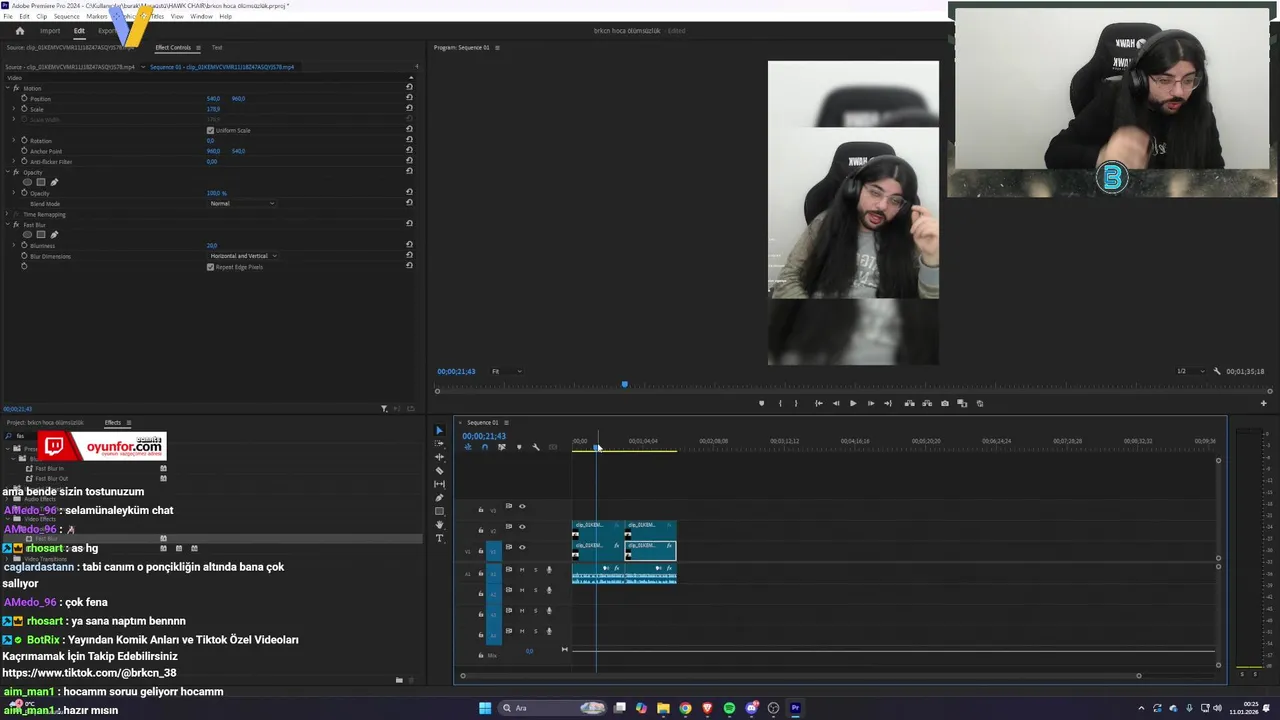Image resolution: width=1280 pixels, height=720 pixels.
Task: Create rectangle mask under Fast Blur
Action: 41,235
